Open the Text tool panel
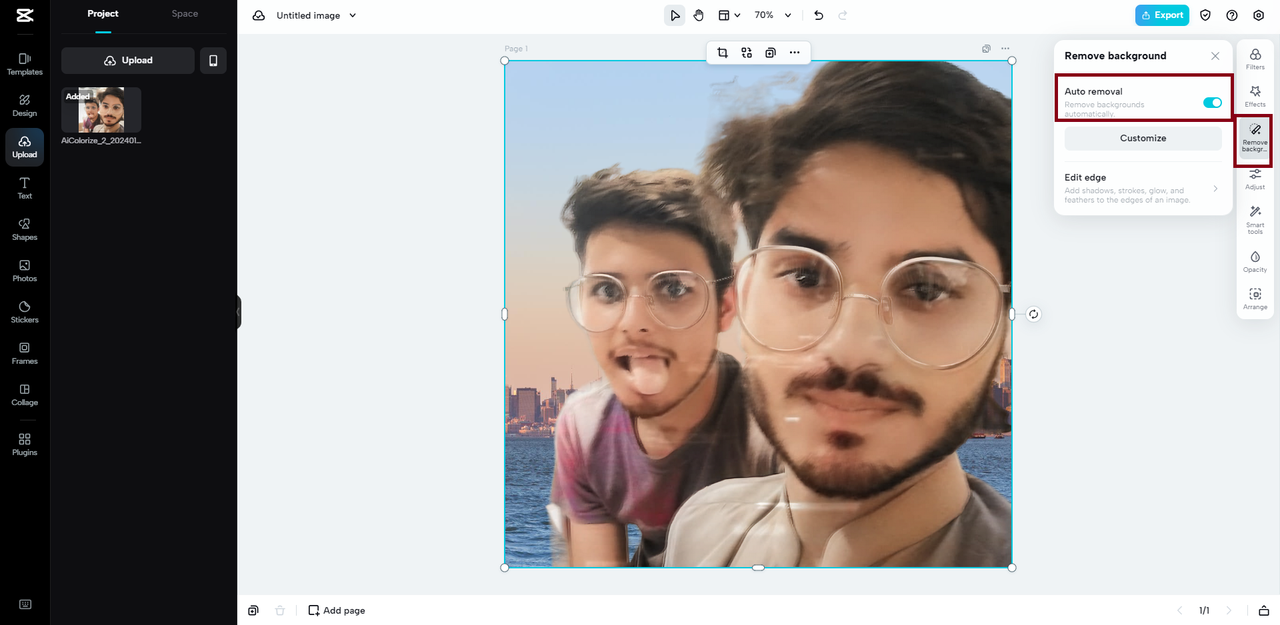 click(x=25, y=188)
